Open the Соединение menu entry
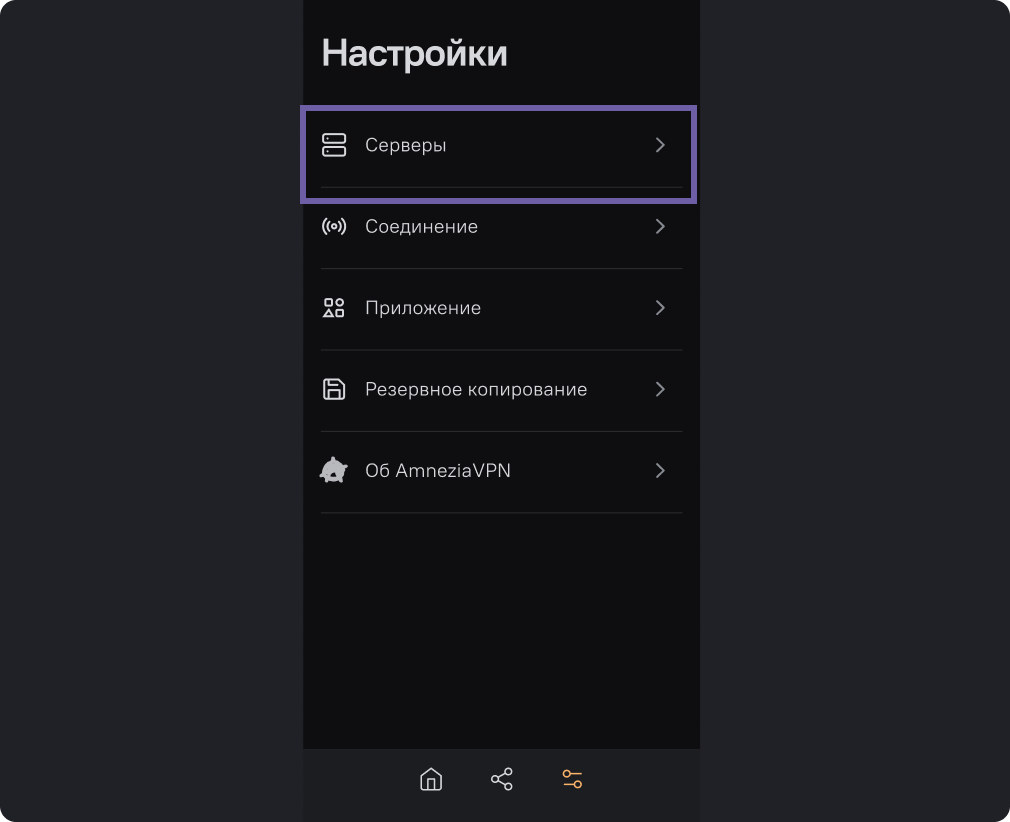 coord(501,228)
